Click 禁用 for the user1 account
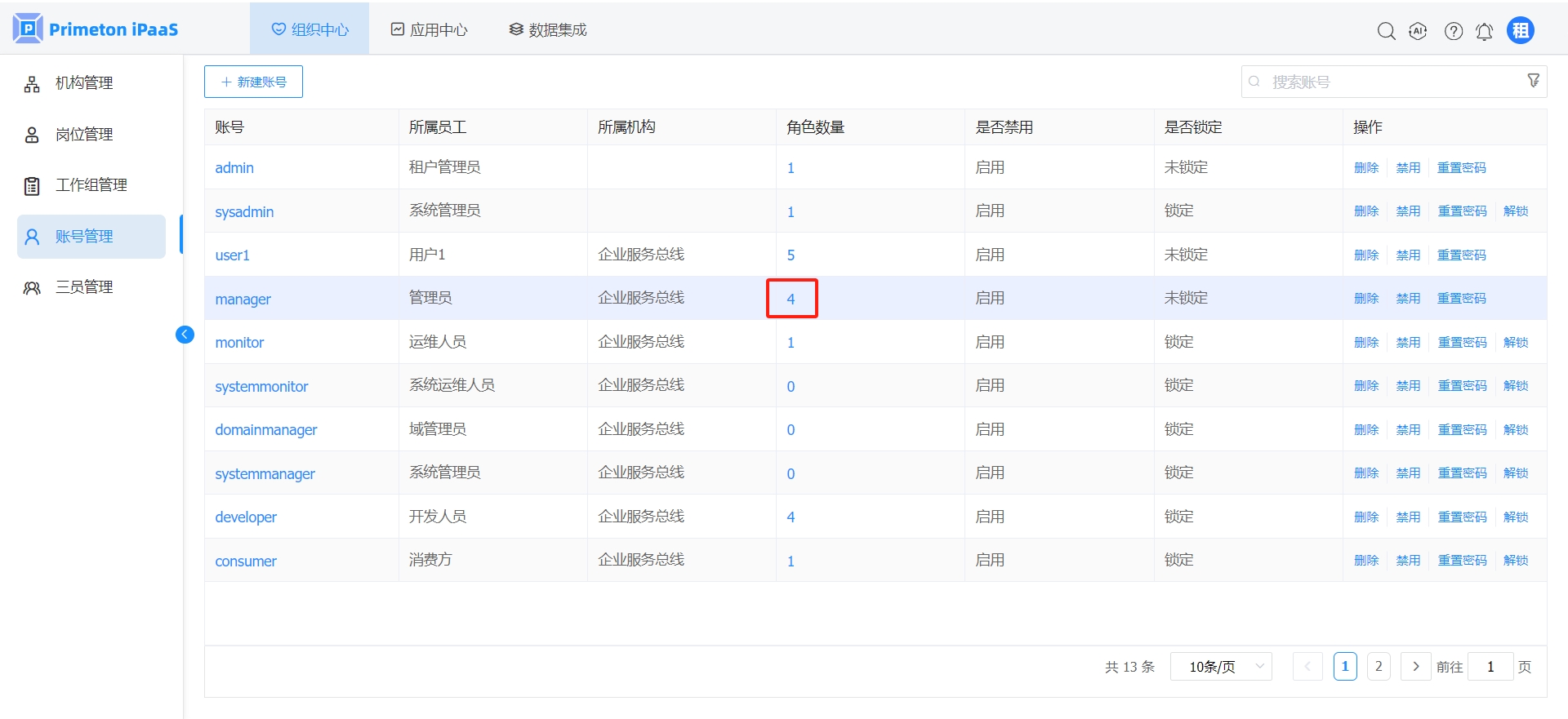 1407,255
